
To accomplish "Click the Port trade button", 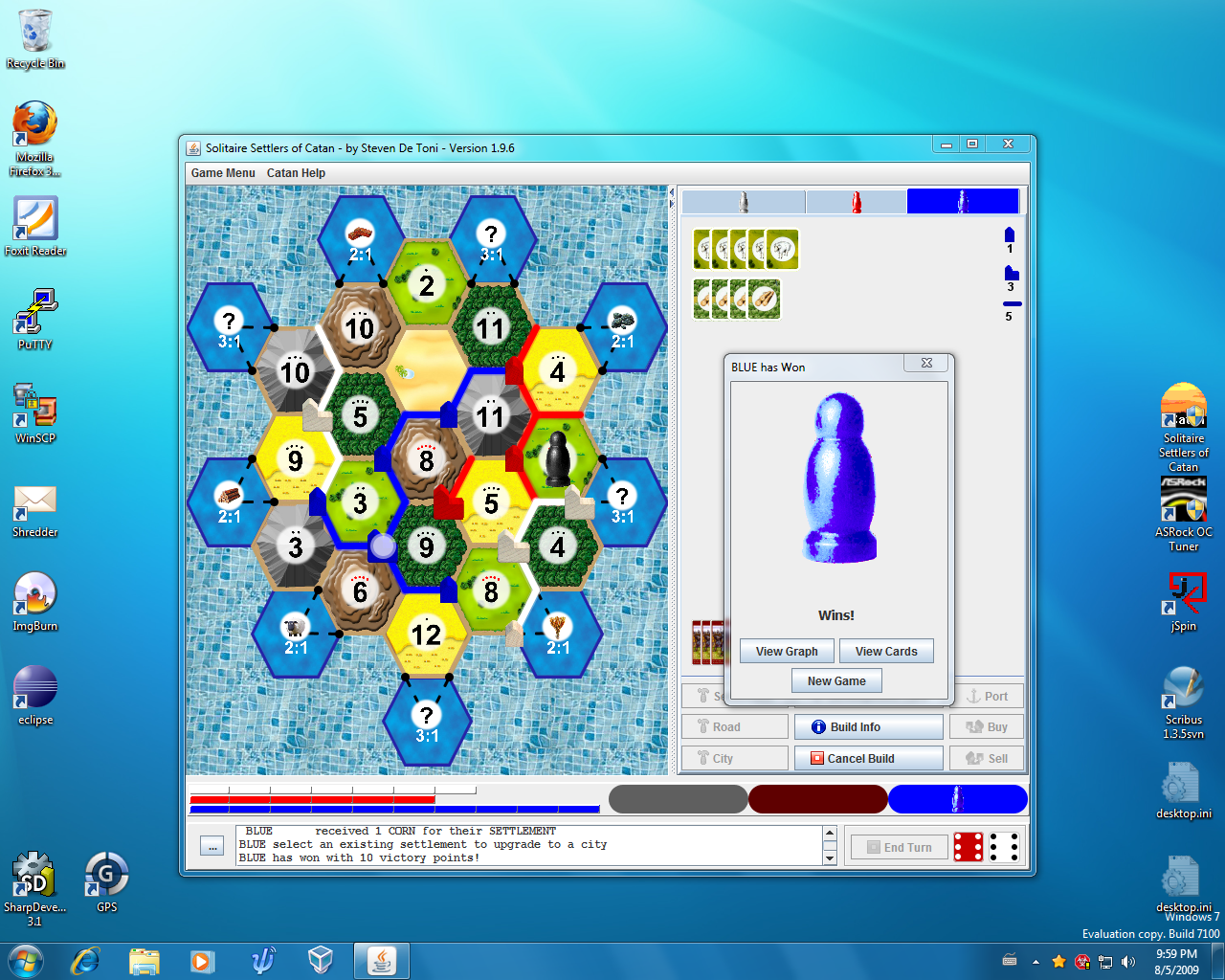I will click(987, 697).
